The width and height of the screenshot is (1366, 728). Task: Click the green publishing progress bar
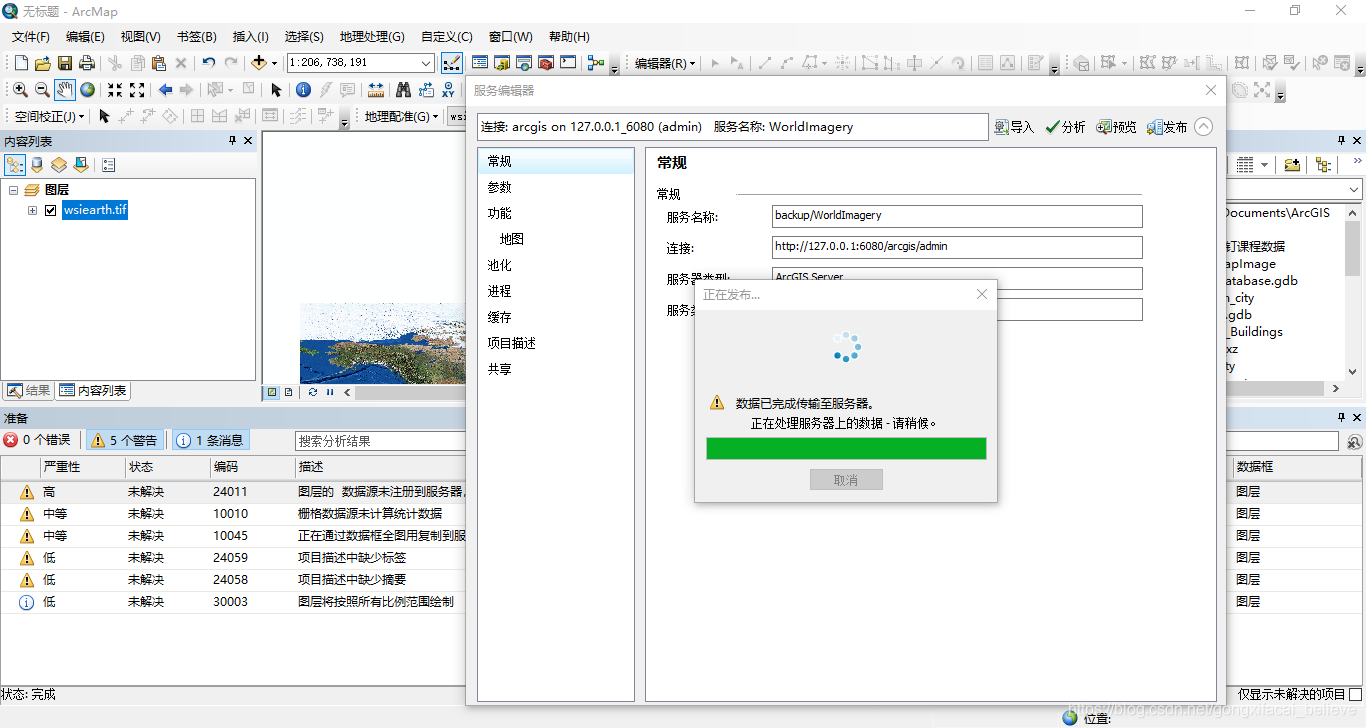[846, 448]
